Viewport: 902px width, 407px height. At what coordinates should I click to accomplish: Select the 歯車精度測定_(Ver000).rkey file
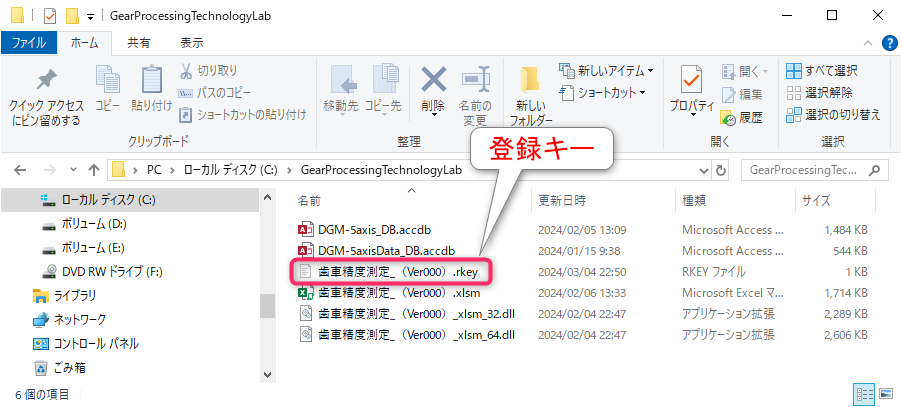click(391, 271)
